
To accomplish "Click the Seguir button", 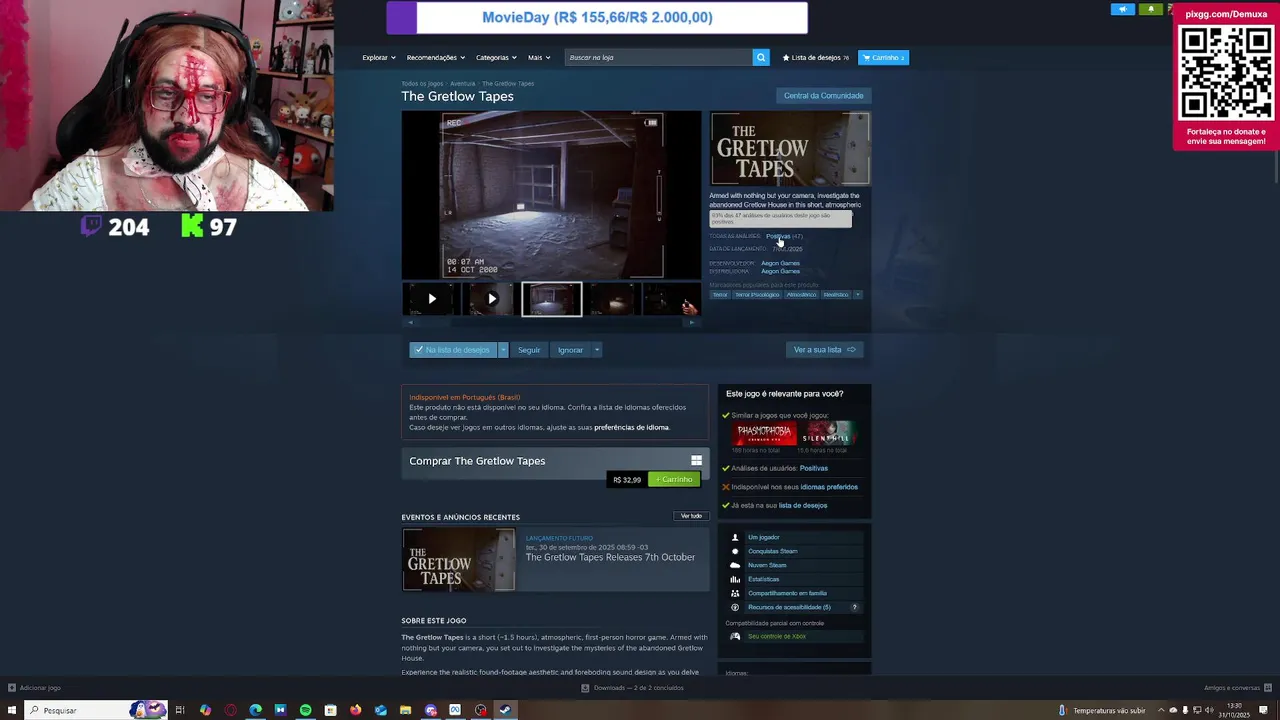I will coord(529,350).
